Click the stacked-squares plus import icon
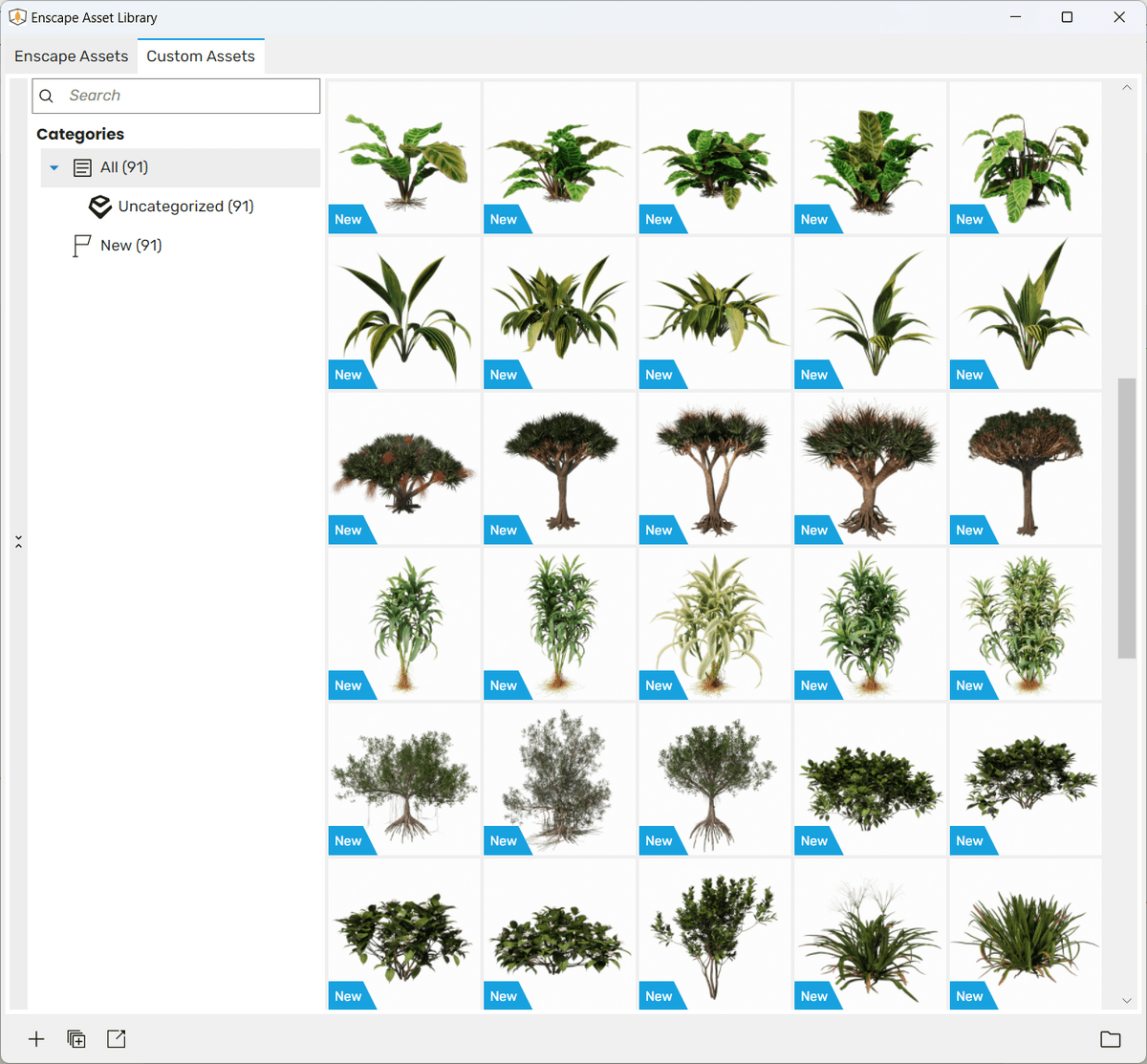 coord(76,1039)
